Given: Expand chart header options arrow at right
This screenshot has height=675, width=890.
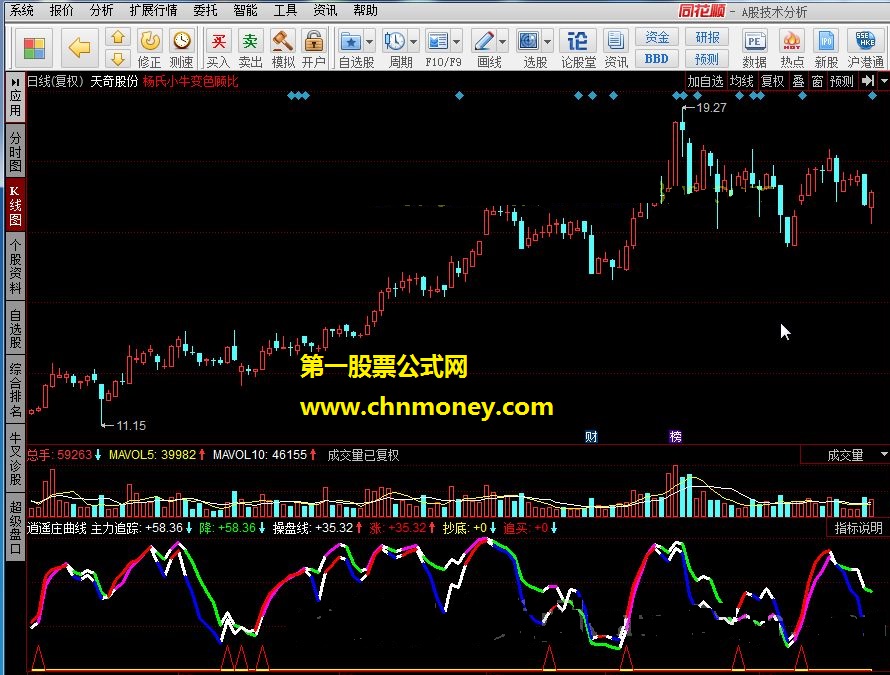Looking at the screenshot, I should pyautogui.click(x=884, y=81).
